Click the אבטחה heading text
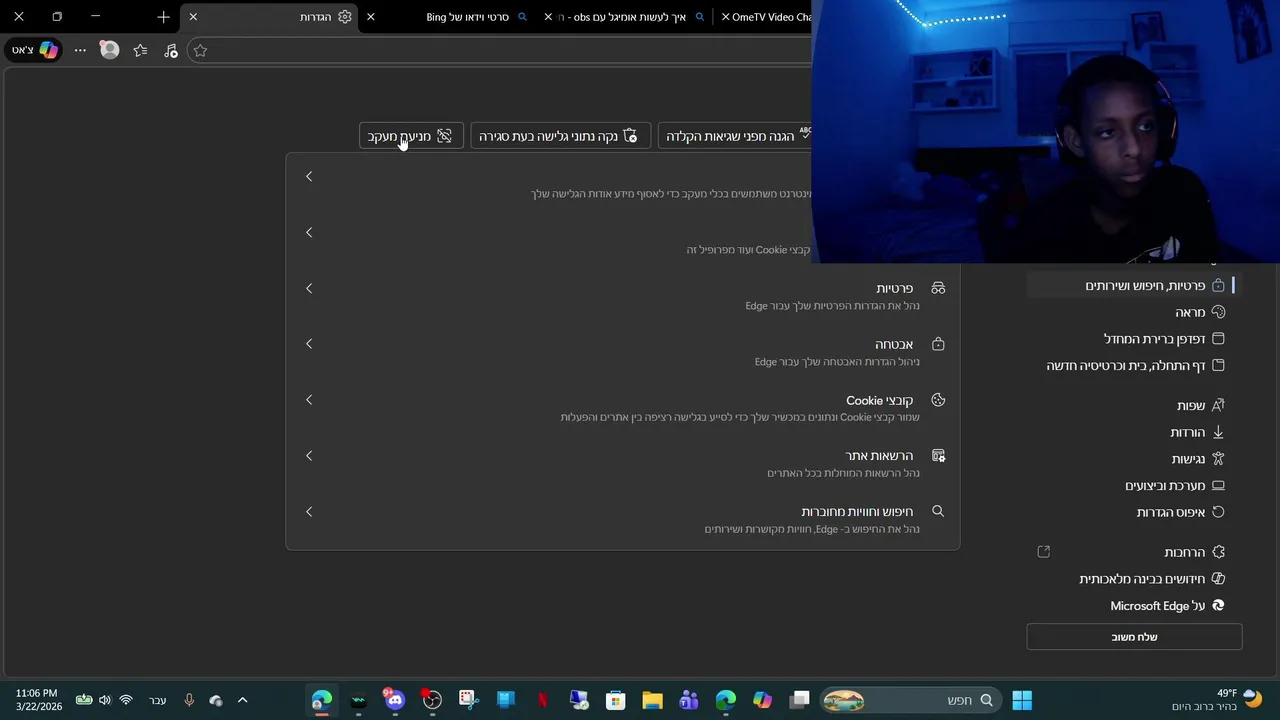This screenshot has height=720, width=1280. 894,344
